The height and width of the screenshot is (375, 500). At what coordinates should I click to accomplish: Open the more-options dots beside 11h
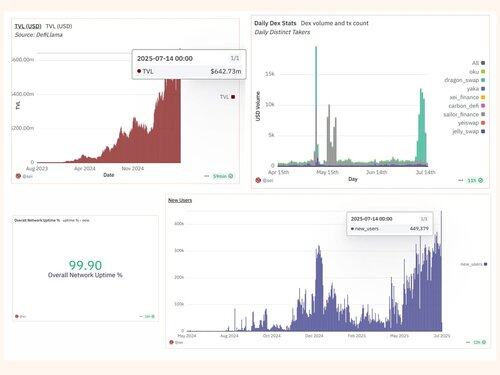[461, 180]
